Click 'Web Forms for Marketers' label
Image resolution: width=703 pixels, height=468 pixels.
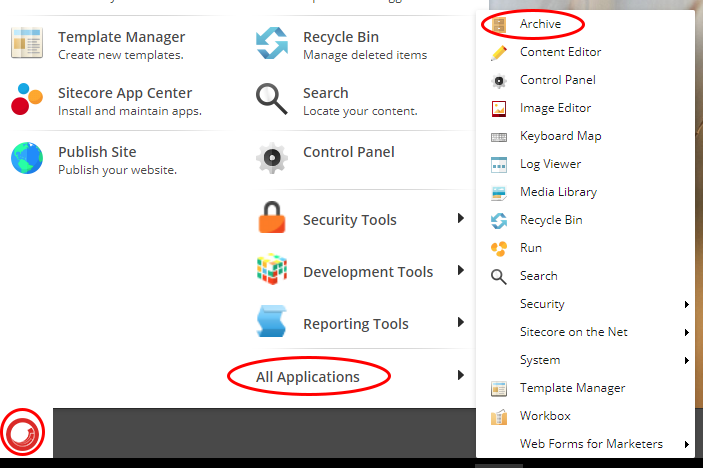pos(591,444)
